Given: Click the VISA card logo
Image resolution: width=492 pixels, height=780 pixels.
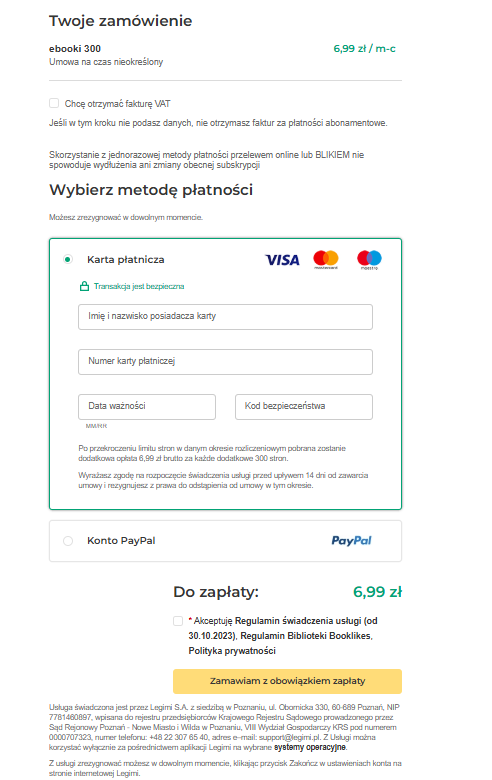Looking at the screenshot, I should (x=282, y=260).
